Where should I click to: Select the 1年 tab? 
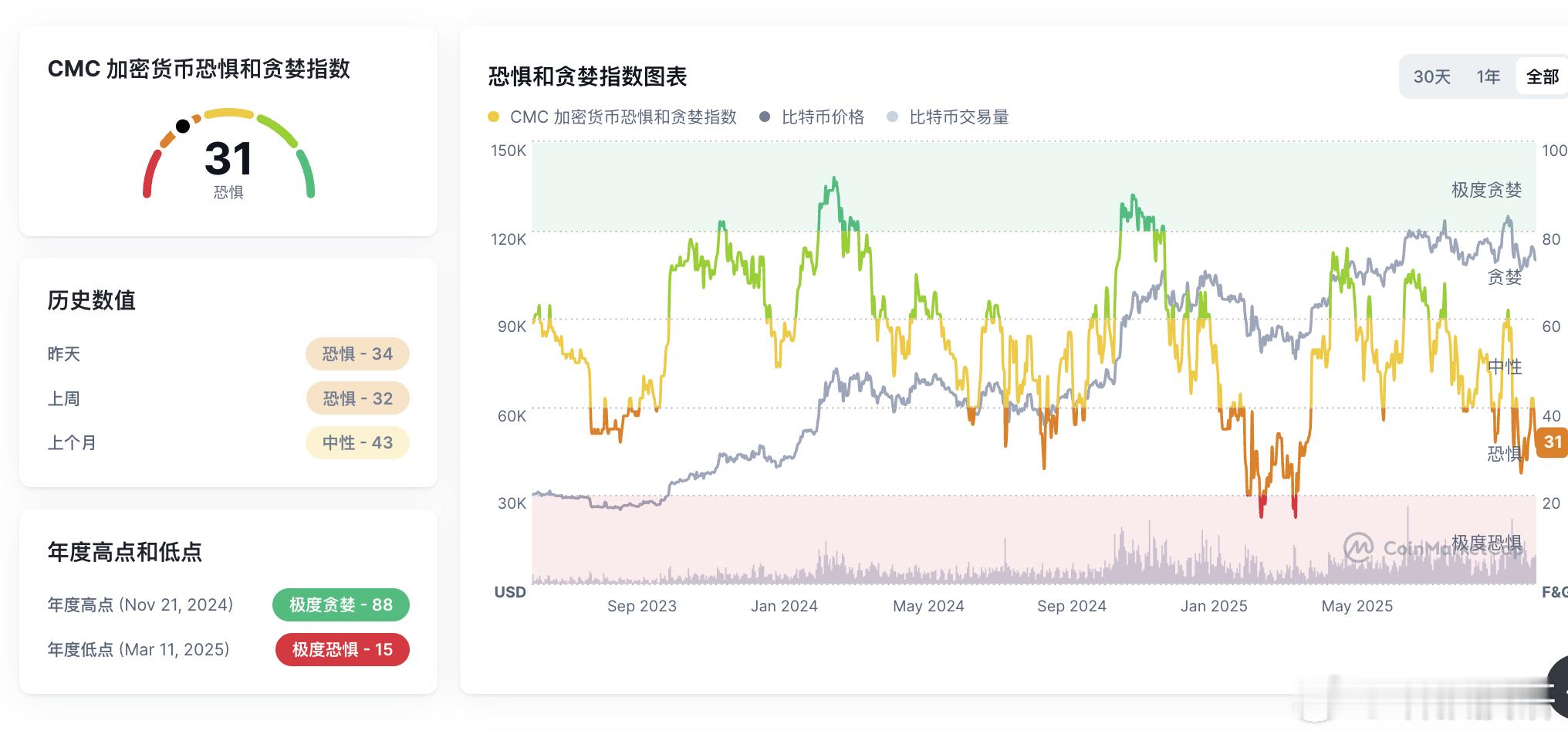pyautogui.click(x=1488, y=76)
